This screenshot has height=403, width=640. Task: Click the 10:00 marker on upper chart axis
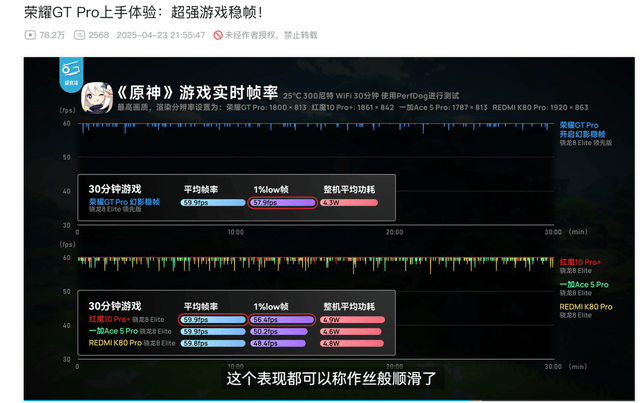point(236,232)
